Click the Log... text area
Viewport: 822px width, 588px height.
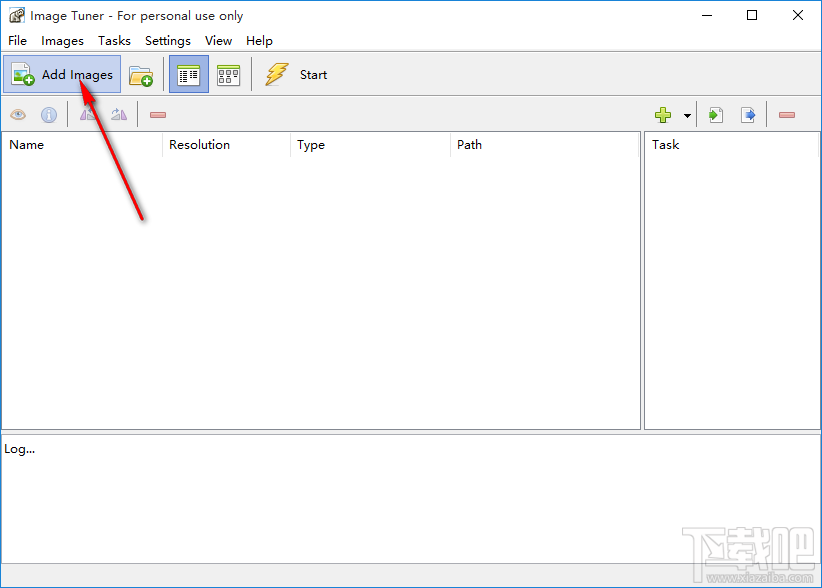coord(410,498)
